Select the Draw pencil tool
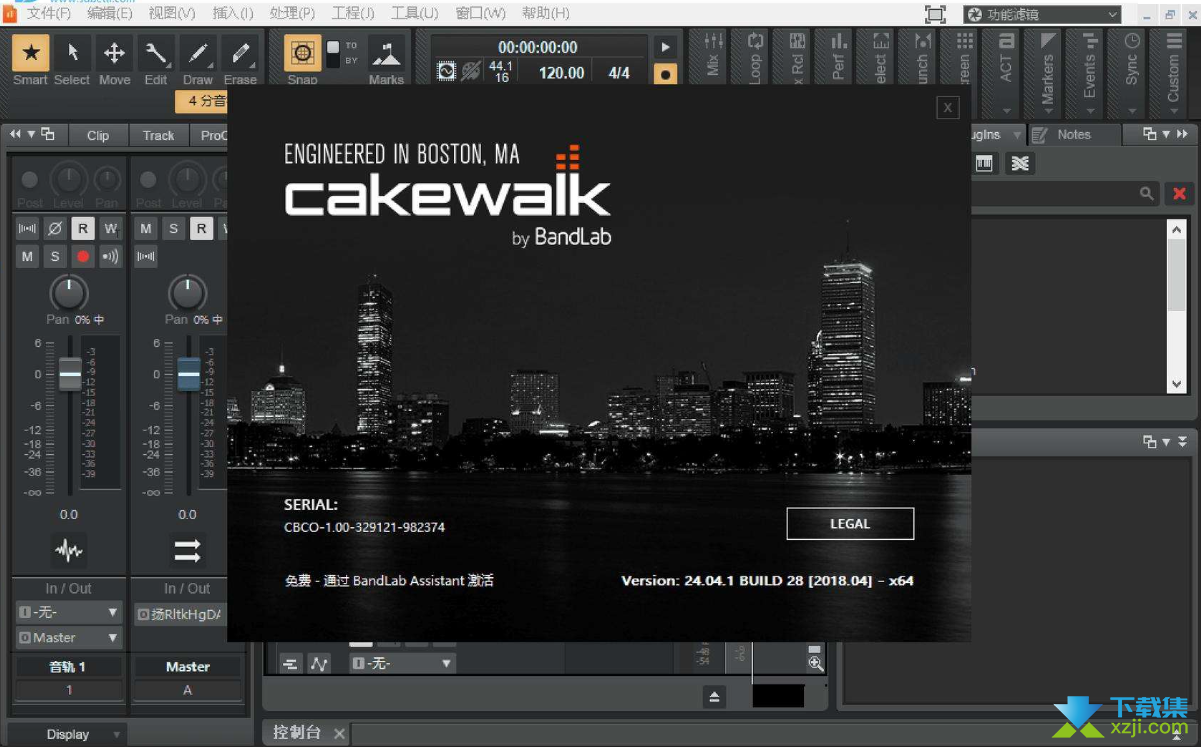 pyautogui.click(x=198, y=53)
